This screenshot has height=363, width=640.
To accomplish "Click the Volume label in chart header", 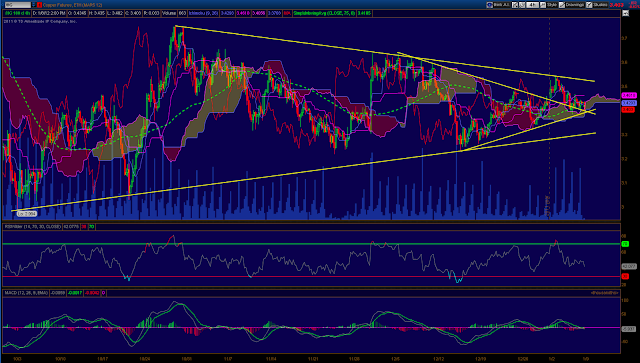I will point(169,13).
